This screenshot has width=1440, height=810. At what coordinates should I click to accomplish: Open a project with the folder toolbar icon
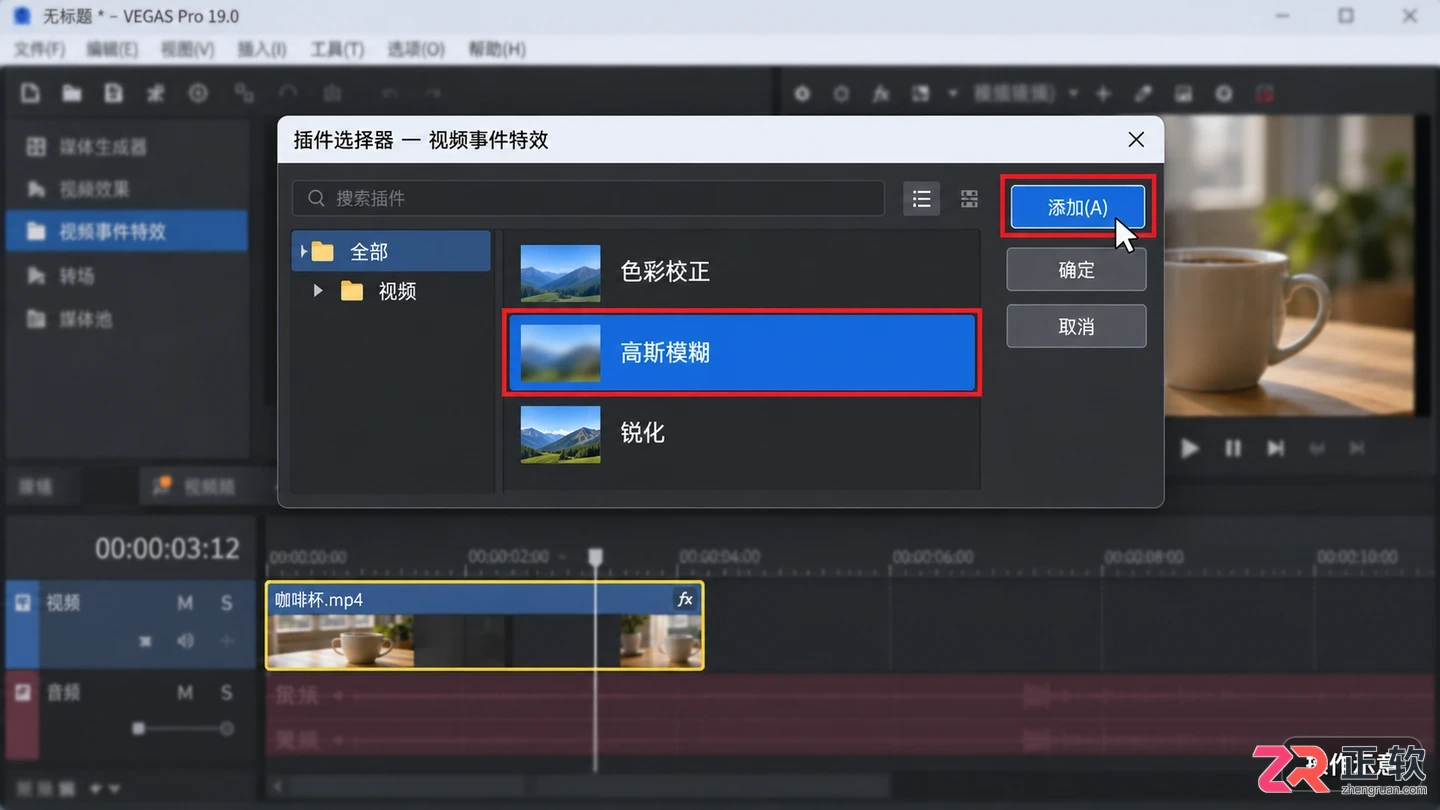[x=72, y=93]
